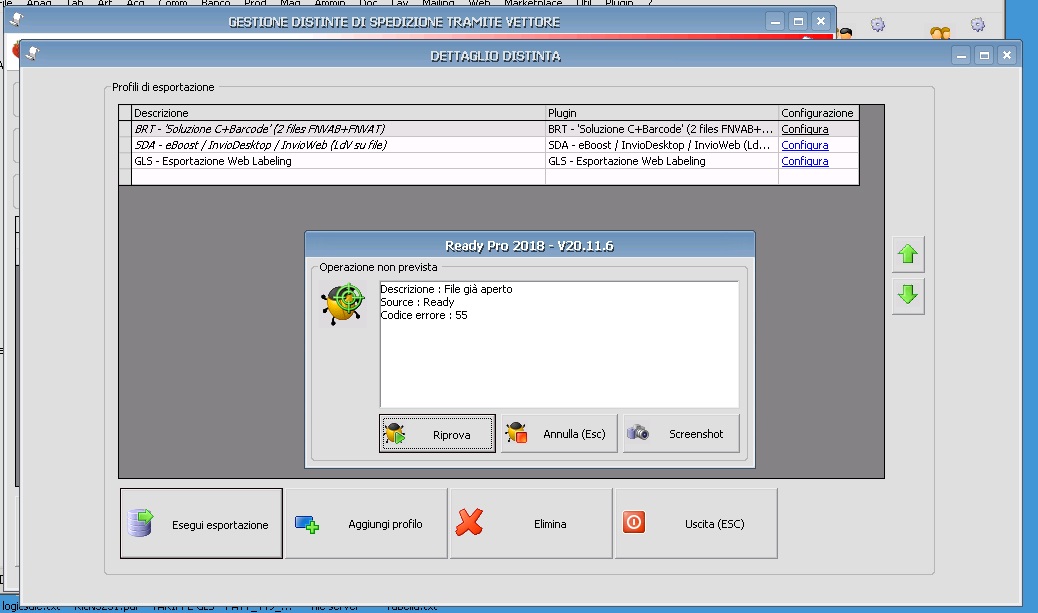Move selected profile down with green arrow
This screenshot has height=613, width=1038.
(908, 295)
